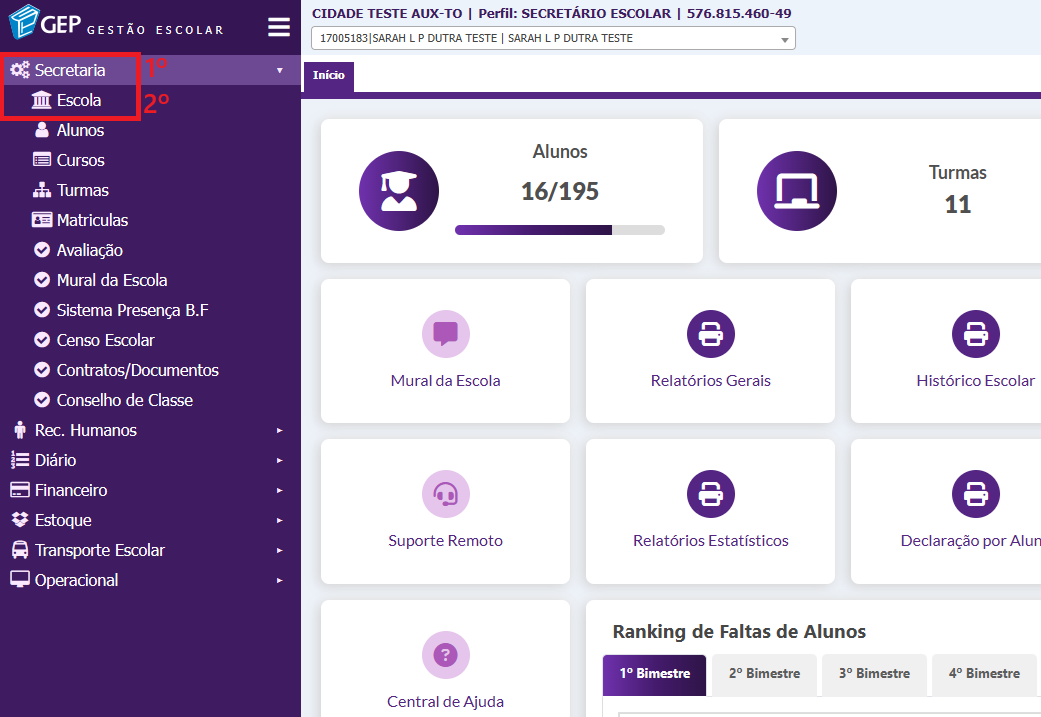
Task: Open Escola in the sidebar
Action: [x=78, y=100]
